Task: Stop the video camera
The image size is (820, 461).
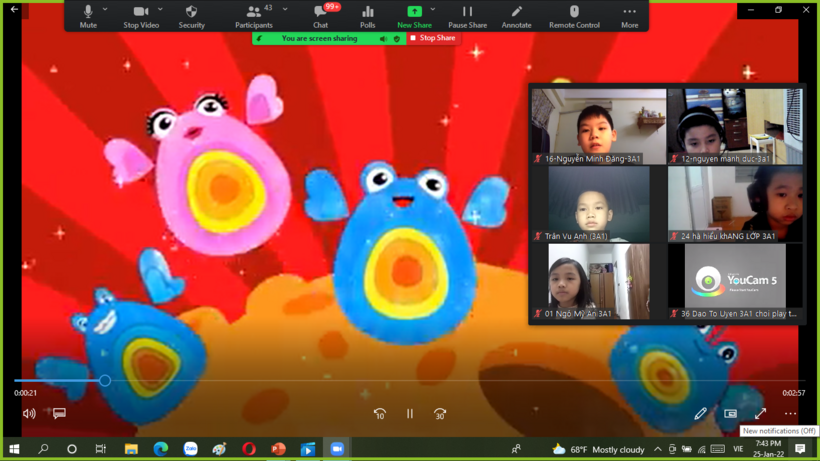Action: [140, 15]
